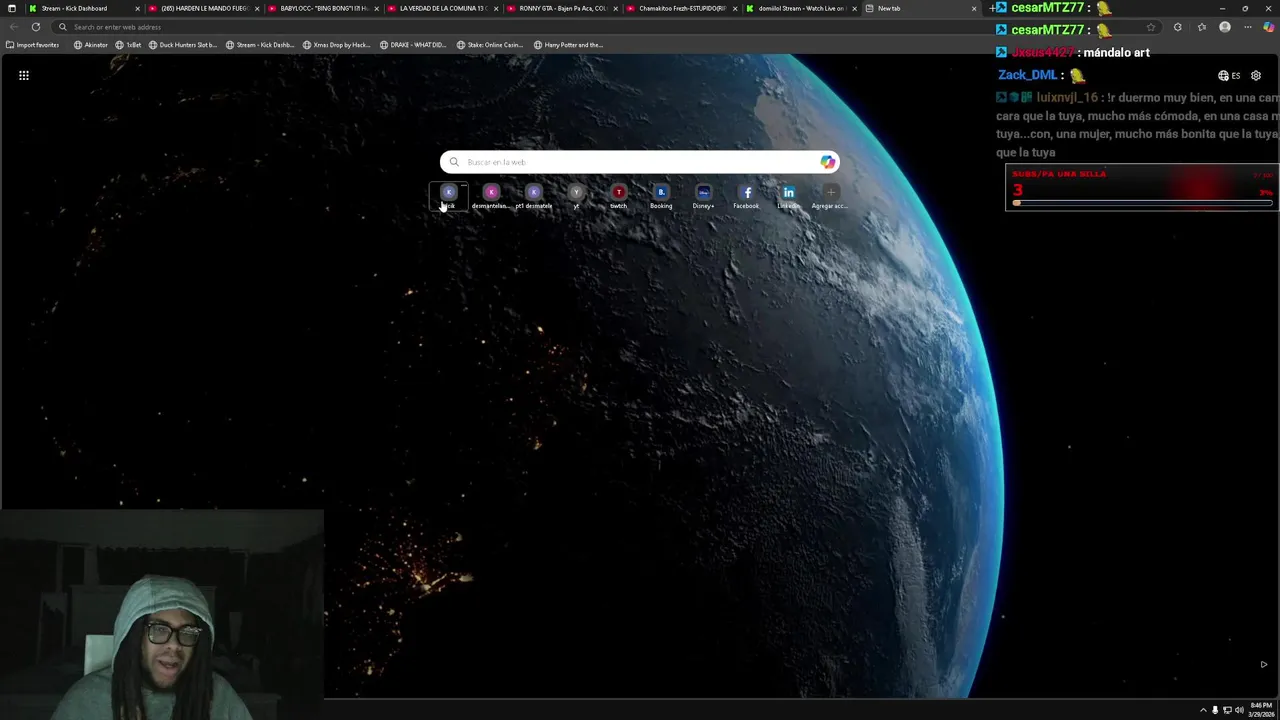Open the desmantelan quick link tile

pyautogui.click(x=490, y=197)
